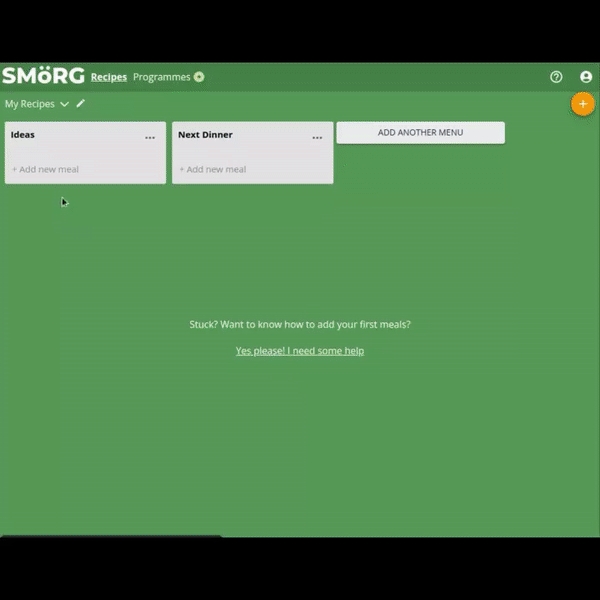
Task: Open the user account icon
Action: (x=586, y=77)
